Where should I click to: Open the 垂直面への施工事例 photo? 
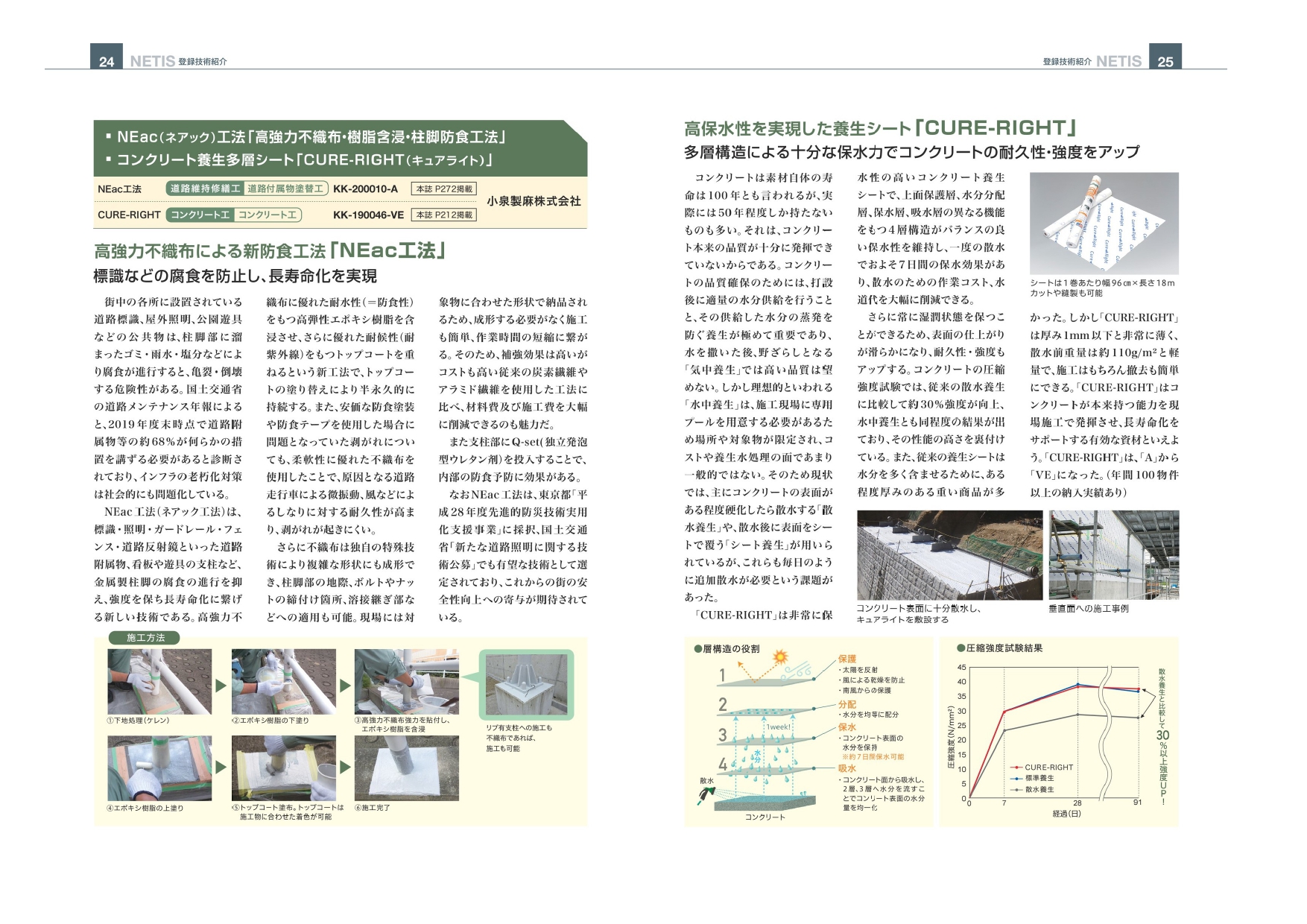click(x=1113, y=555)
